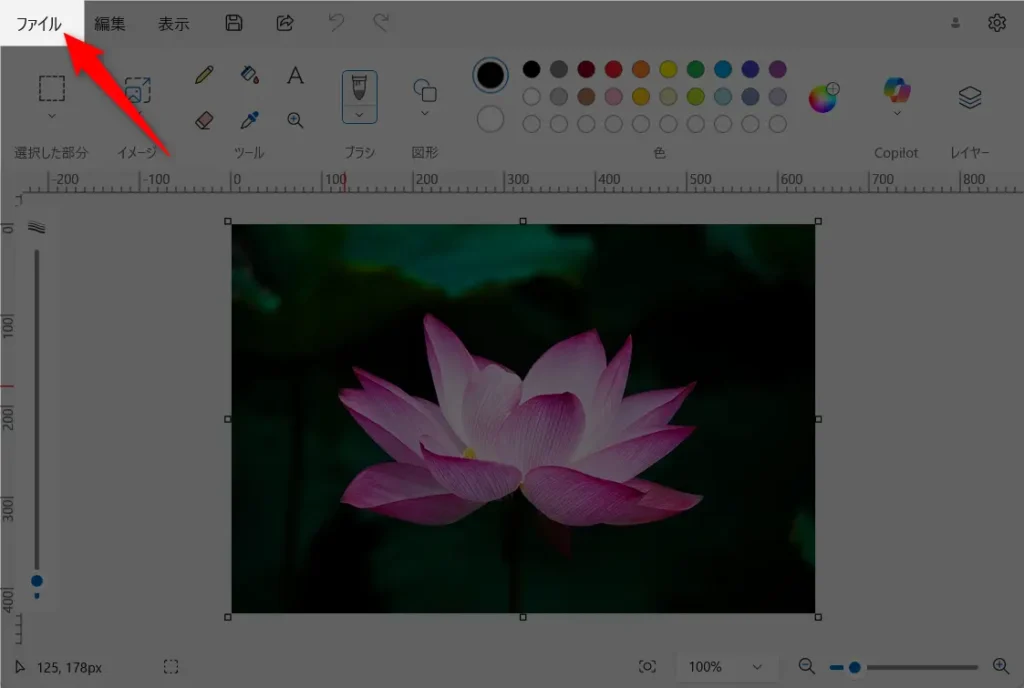Select the Text tool
Viewport: 1024px width, 688px height.
(295, 74)
